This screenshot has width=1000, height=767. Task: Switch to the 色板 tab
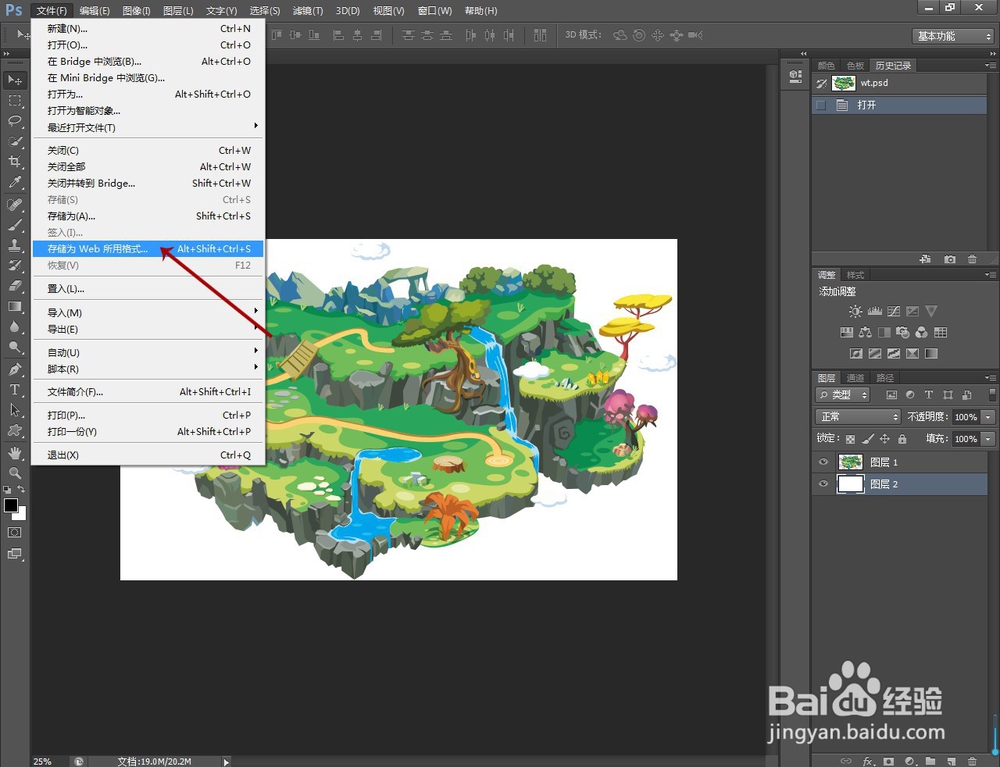[855, 66]
